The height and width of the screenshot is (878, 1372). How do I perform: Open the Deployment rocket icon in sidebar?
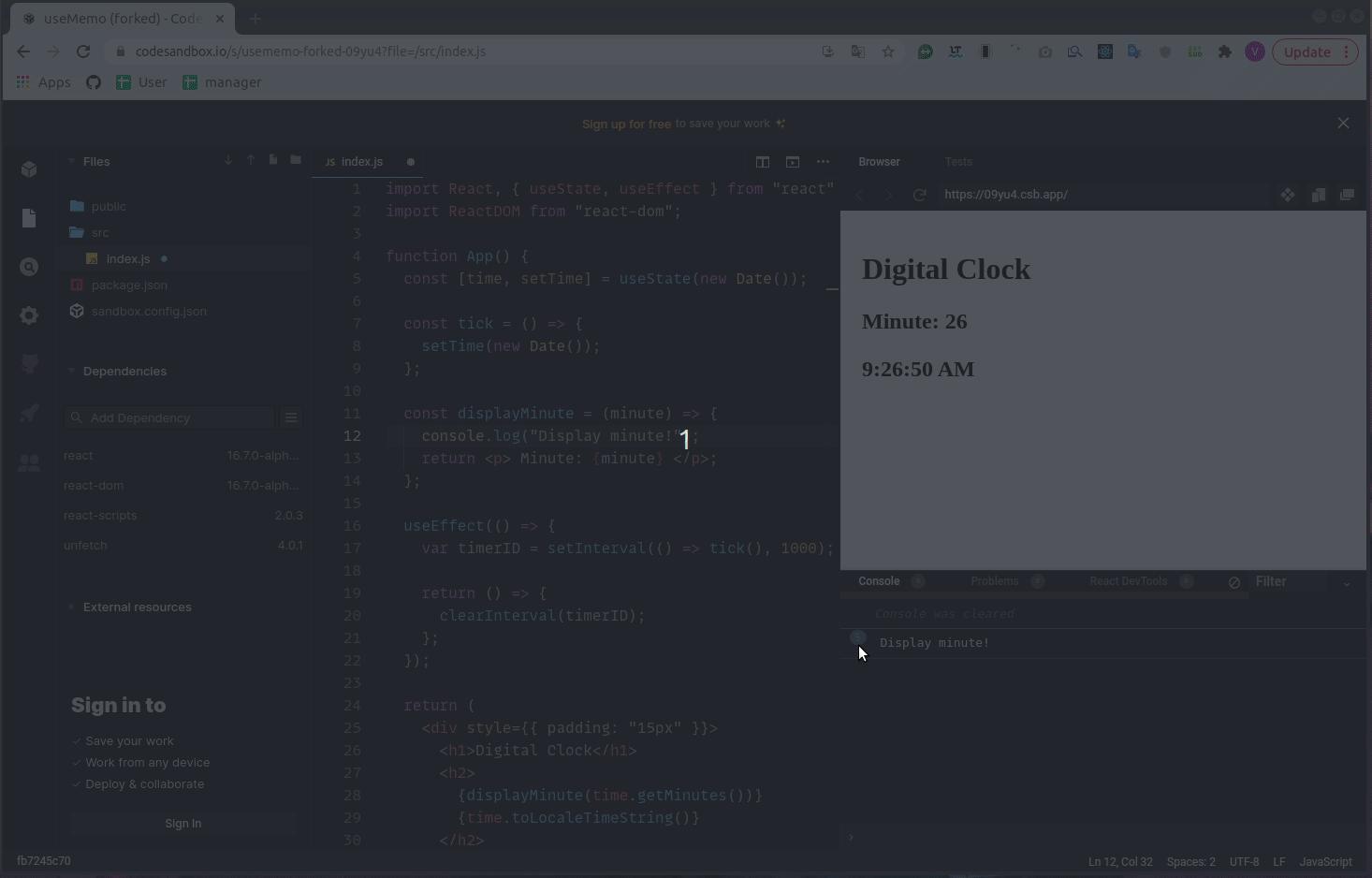(x=29, y=413)
